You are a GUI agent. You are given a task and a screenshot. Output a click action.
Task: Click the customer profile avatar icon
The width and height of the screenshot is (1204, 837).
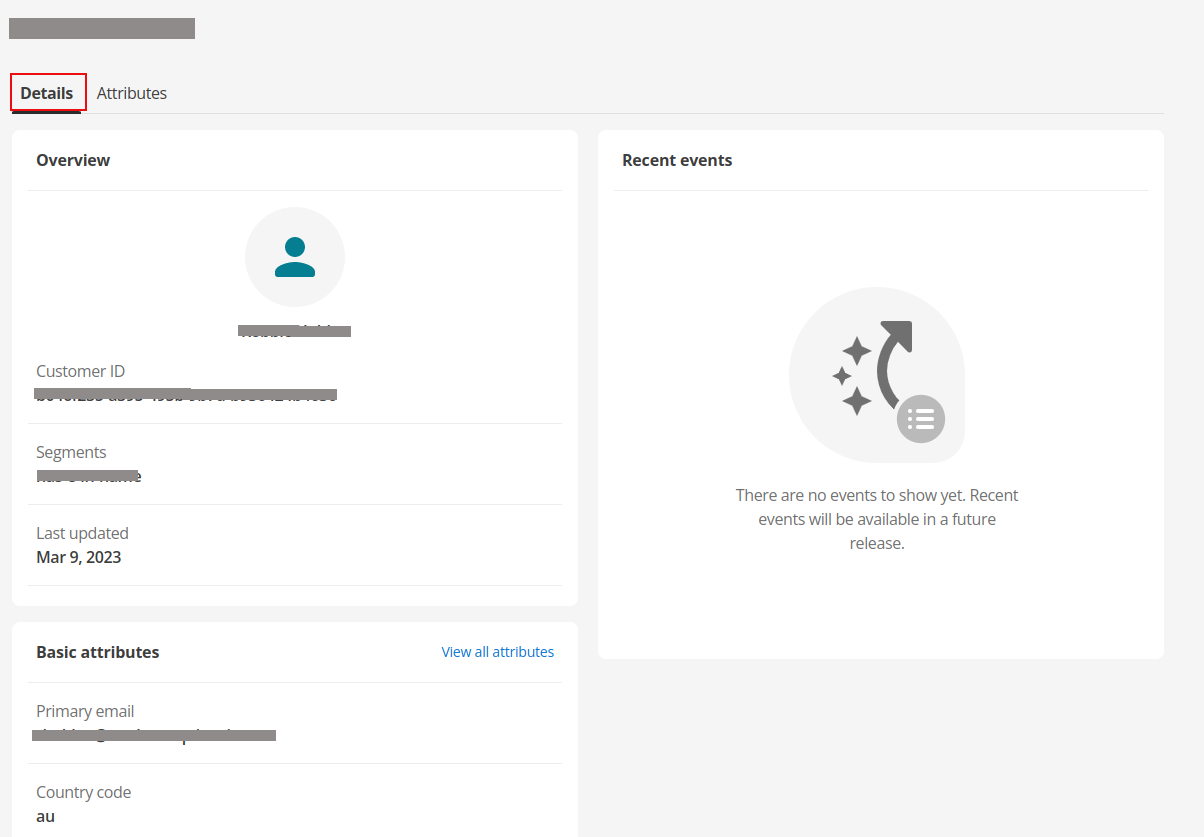point(295,257)
